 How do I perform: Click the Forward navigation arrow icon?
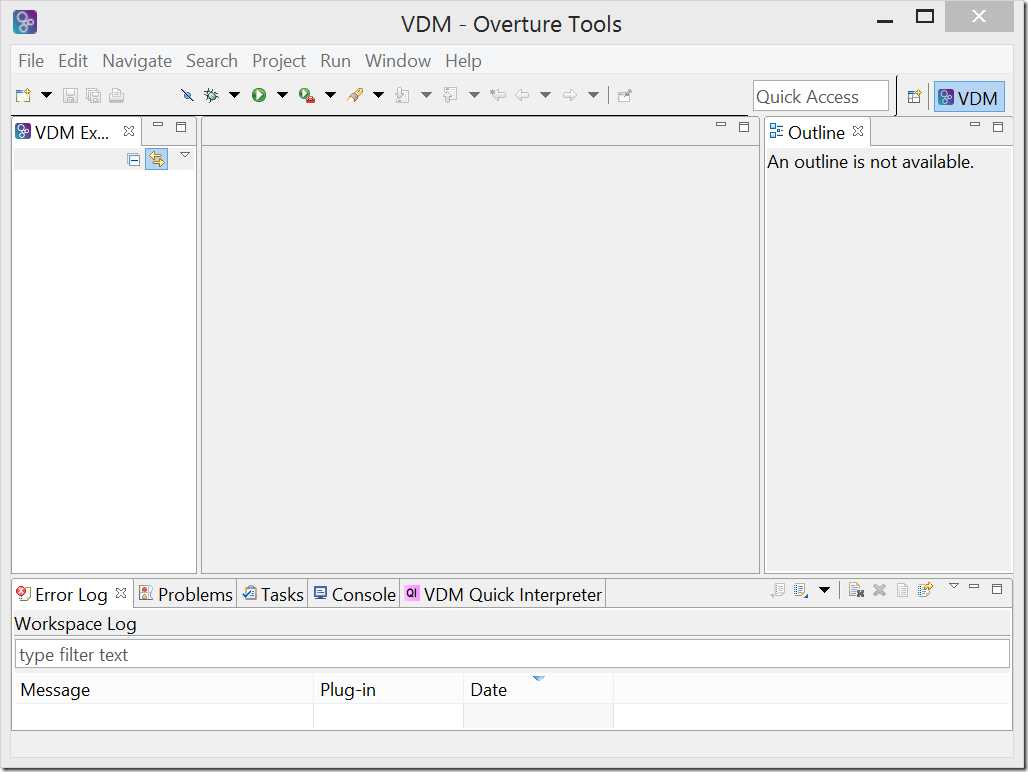pos(570,96)
